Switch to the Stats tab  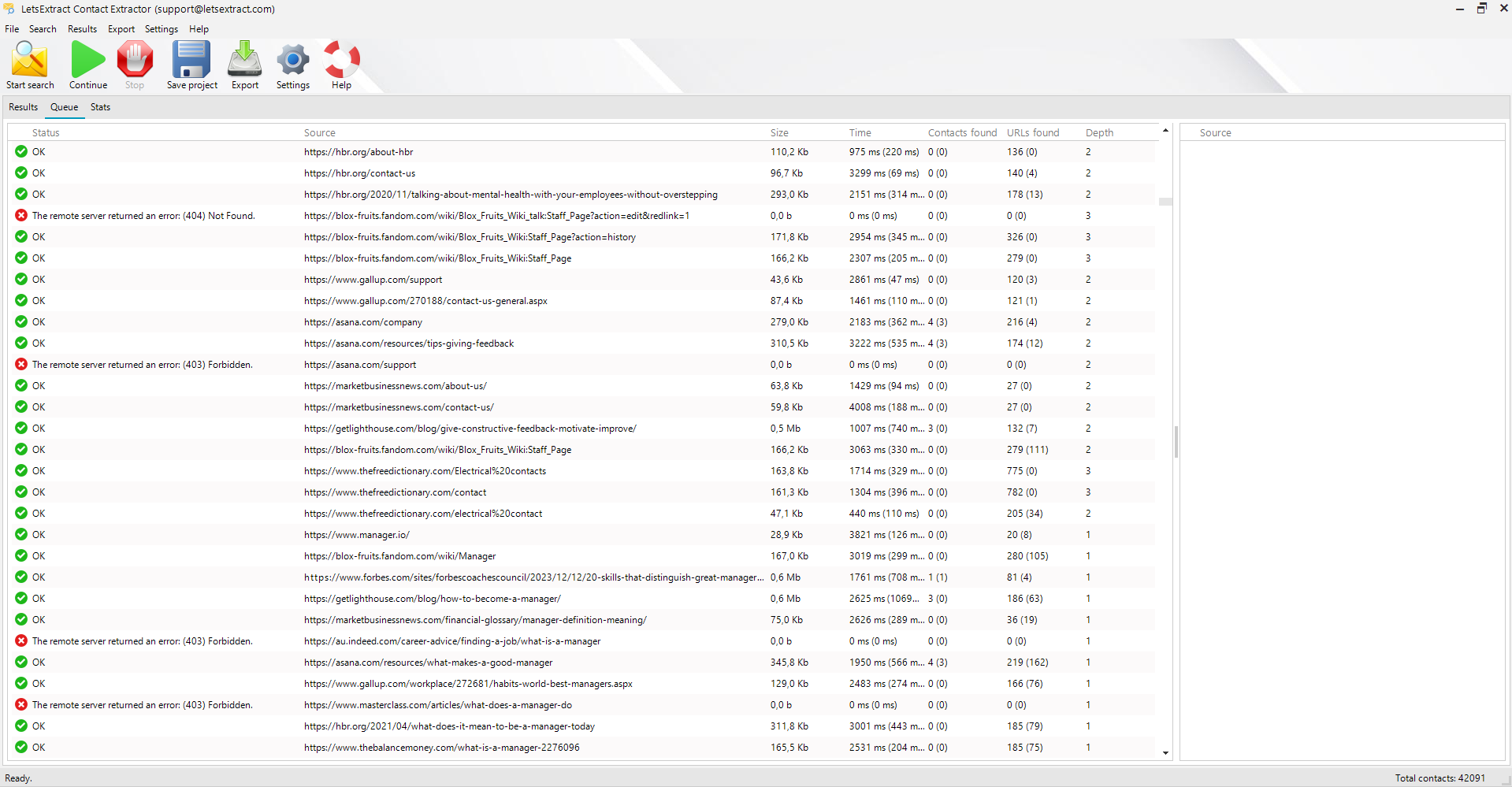coord(100,107)
